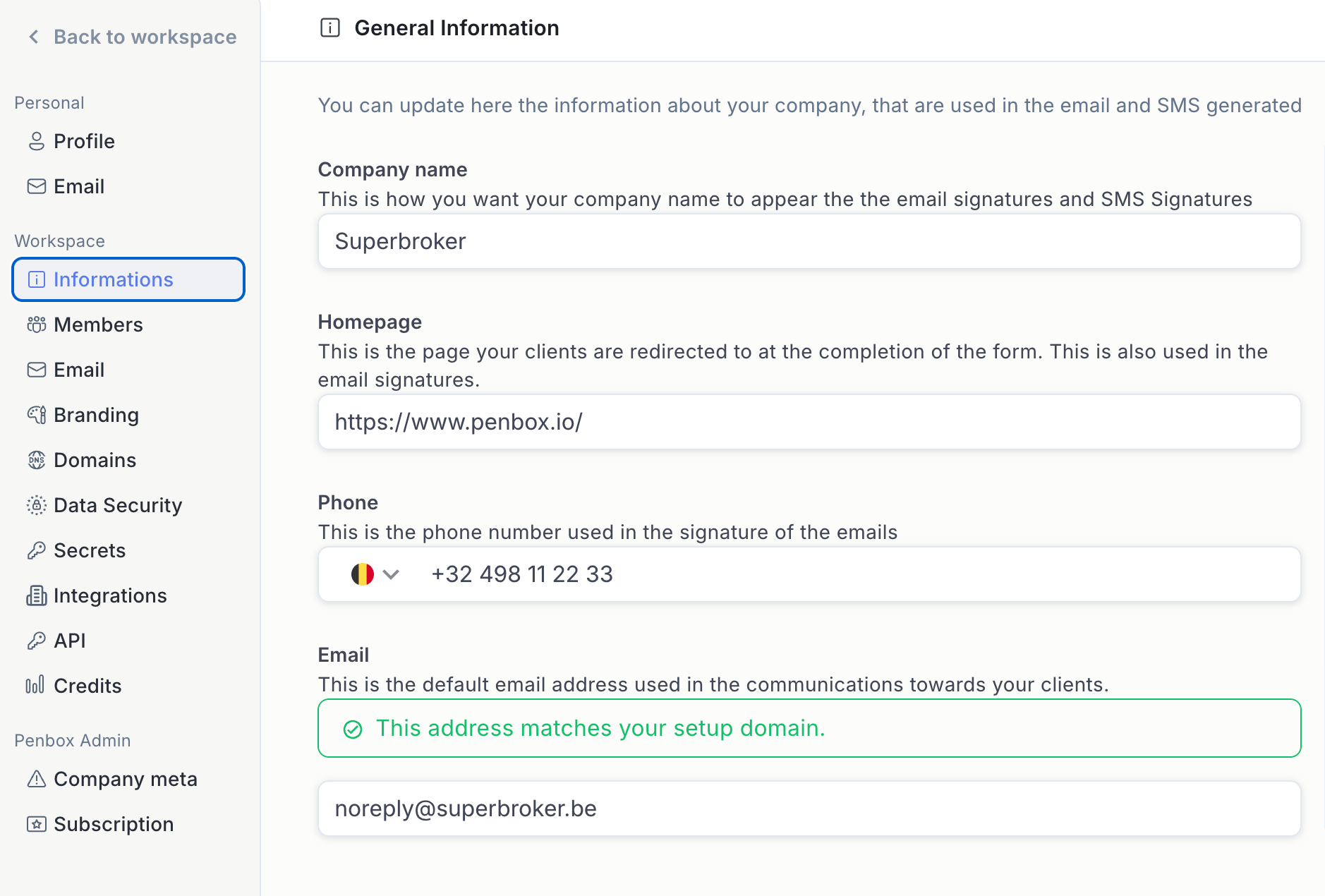
Task: Open the Credits label in sidebar
Action: point(87,686)
